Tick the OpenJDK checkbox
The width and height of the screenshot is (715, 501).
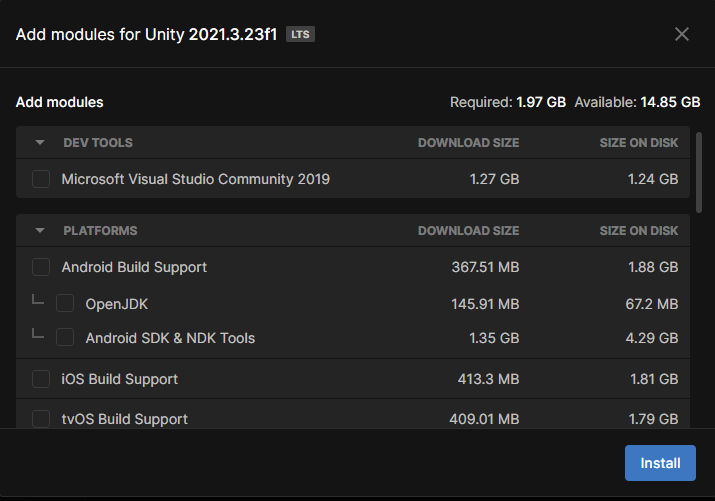pyautogui.click(x=65, y=303)
